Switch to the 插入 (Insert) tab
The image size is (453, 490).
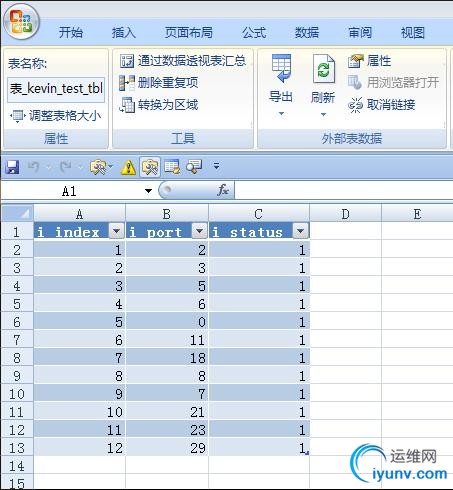pyautogui.click(x=124, y=33)
